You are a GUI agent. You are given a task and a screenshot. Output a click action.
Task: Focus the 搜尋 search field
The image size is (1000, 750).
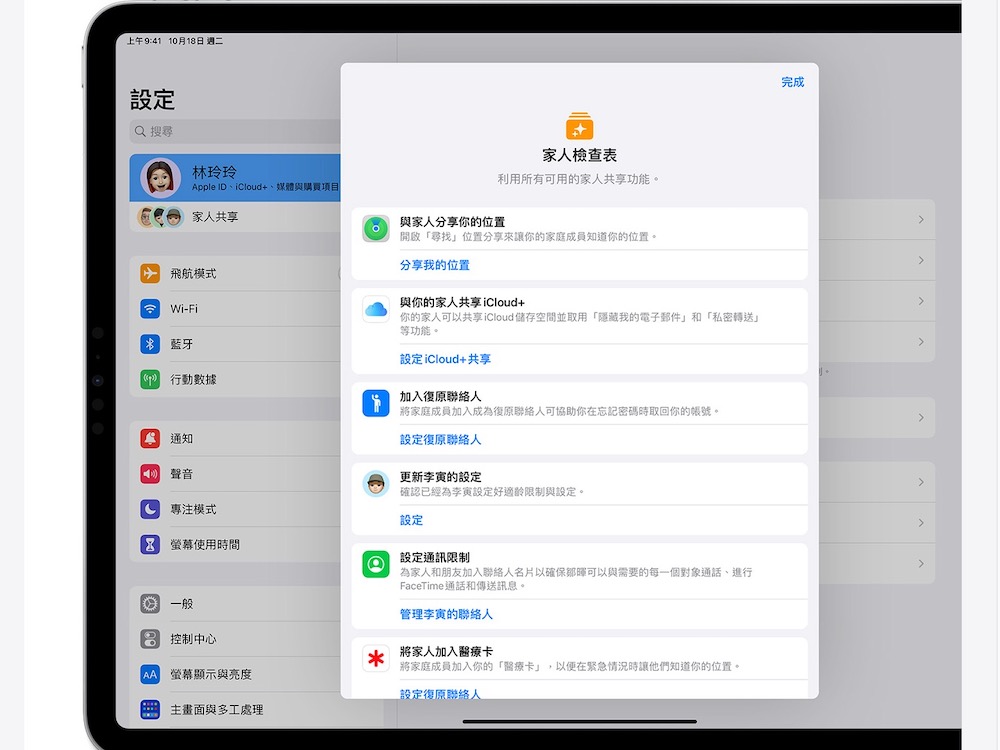[235, 131]
